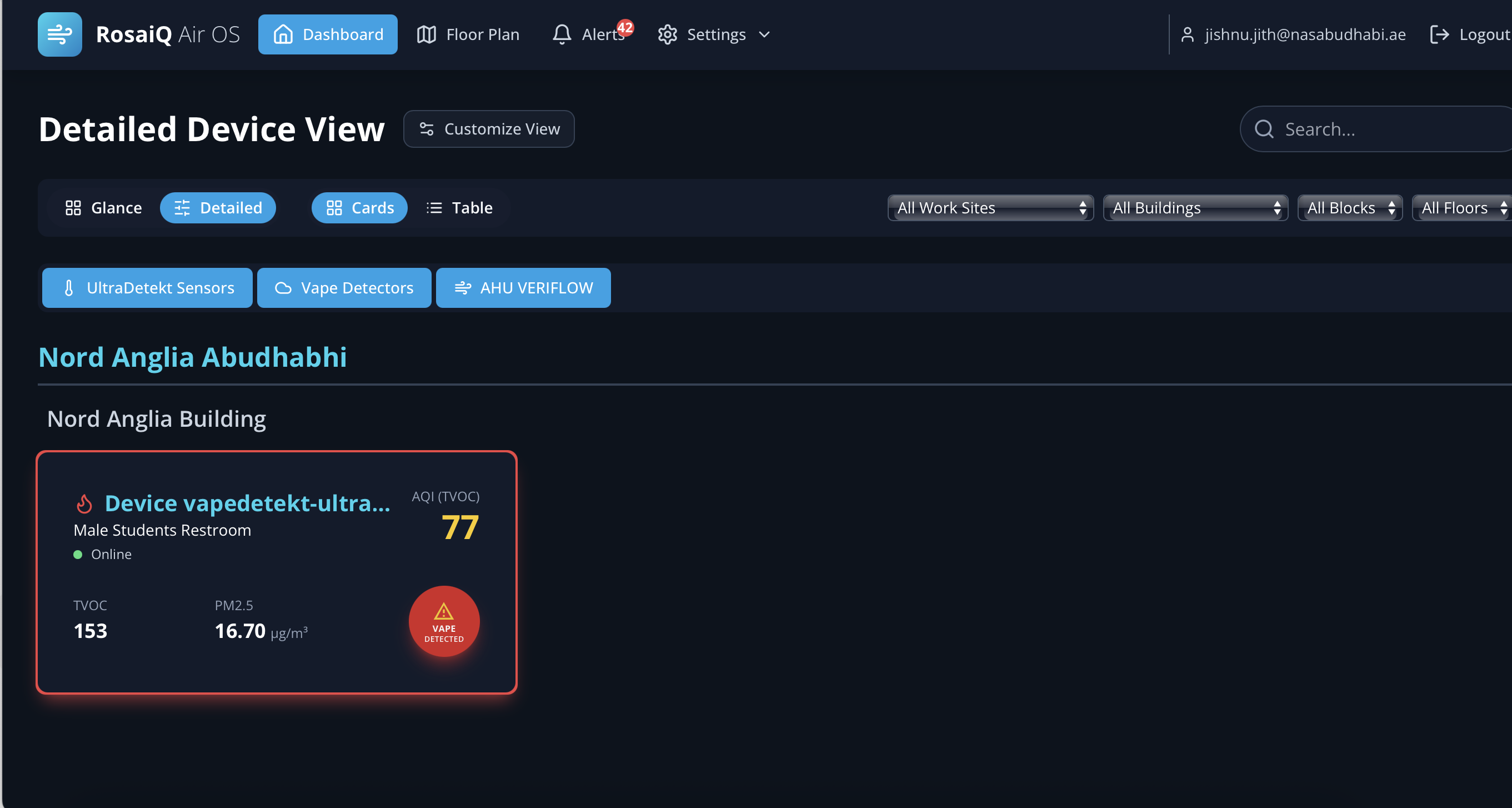The height and width of the screenshot is (808, 1512).
Task: Click the search magnifier icon
Action: pyautogui.click(x=1264, y=128)
